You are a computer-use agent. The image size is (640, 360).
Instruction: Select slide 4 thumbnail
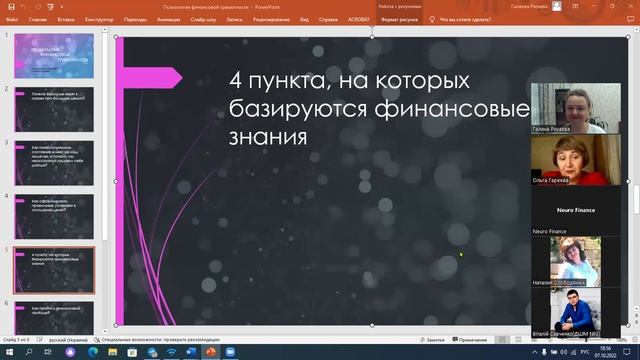point(54,216)
